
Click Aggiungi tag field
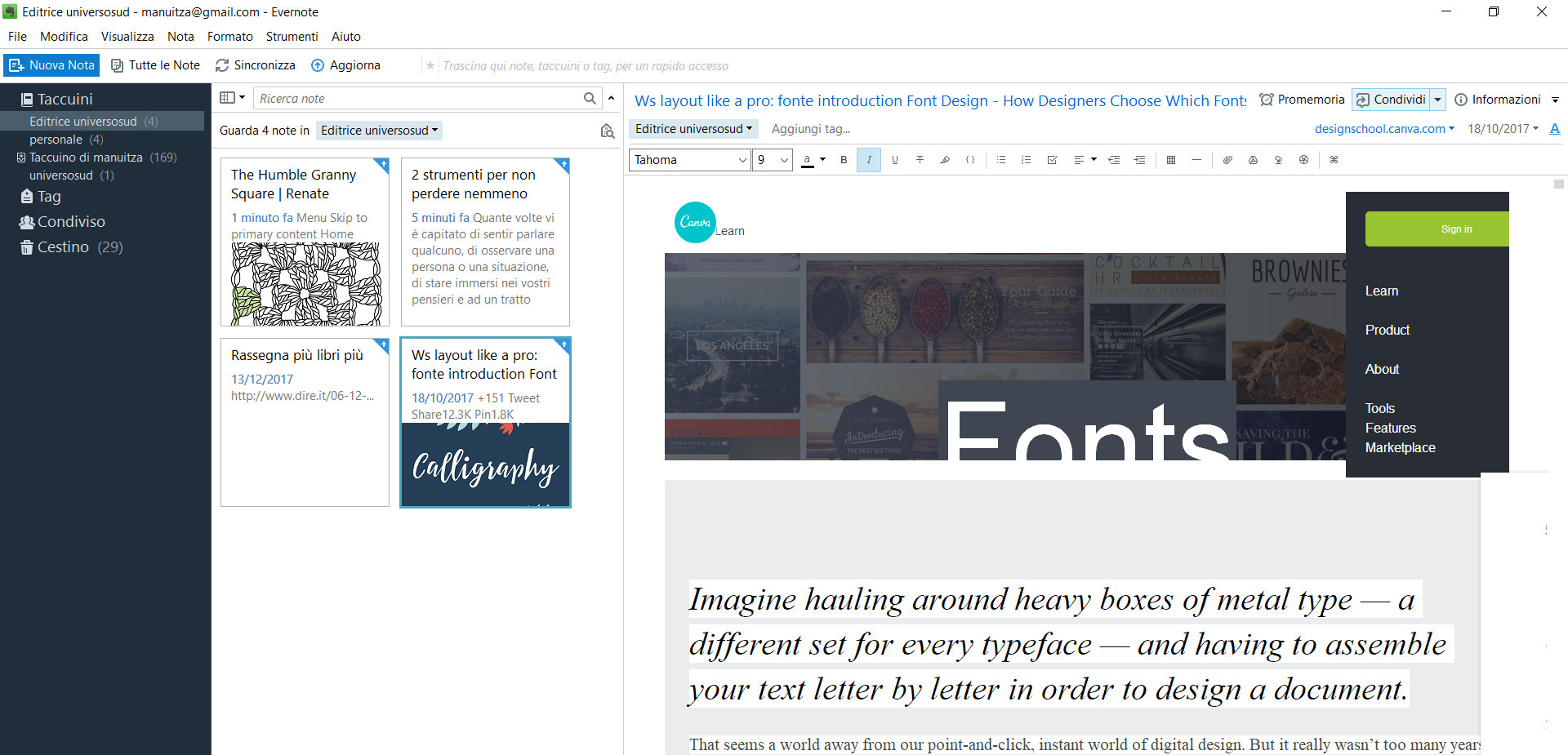point(811,129)
